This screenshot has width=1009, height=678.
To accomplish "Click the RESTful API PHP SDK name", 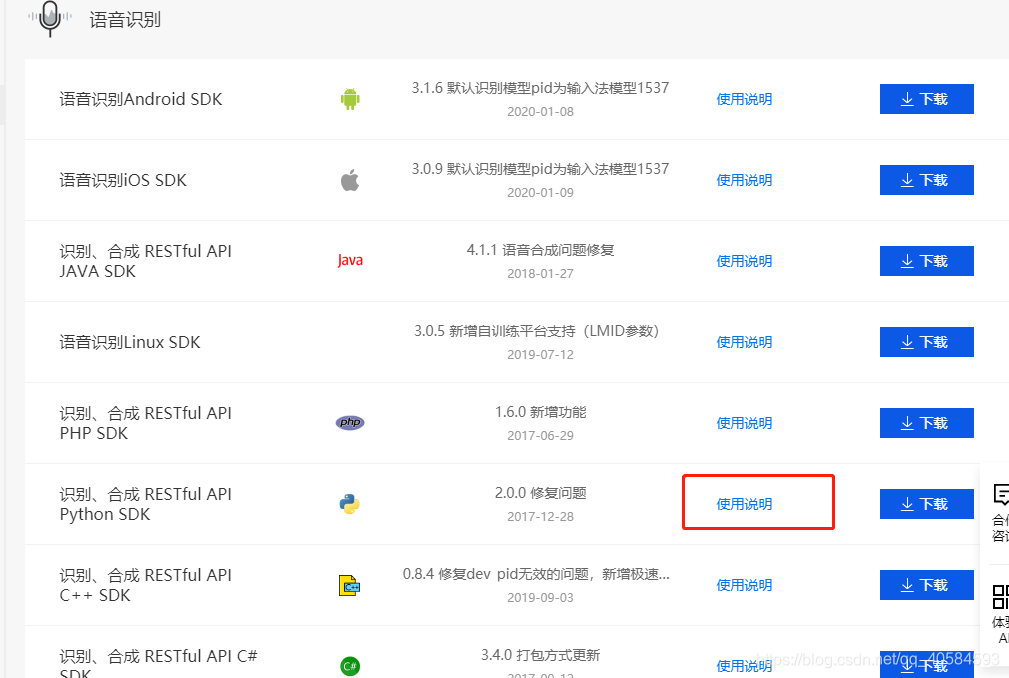I will 145,423.
